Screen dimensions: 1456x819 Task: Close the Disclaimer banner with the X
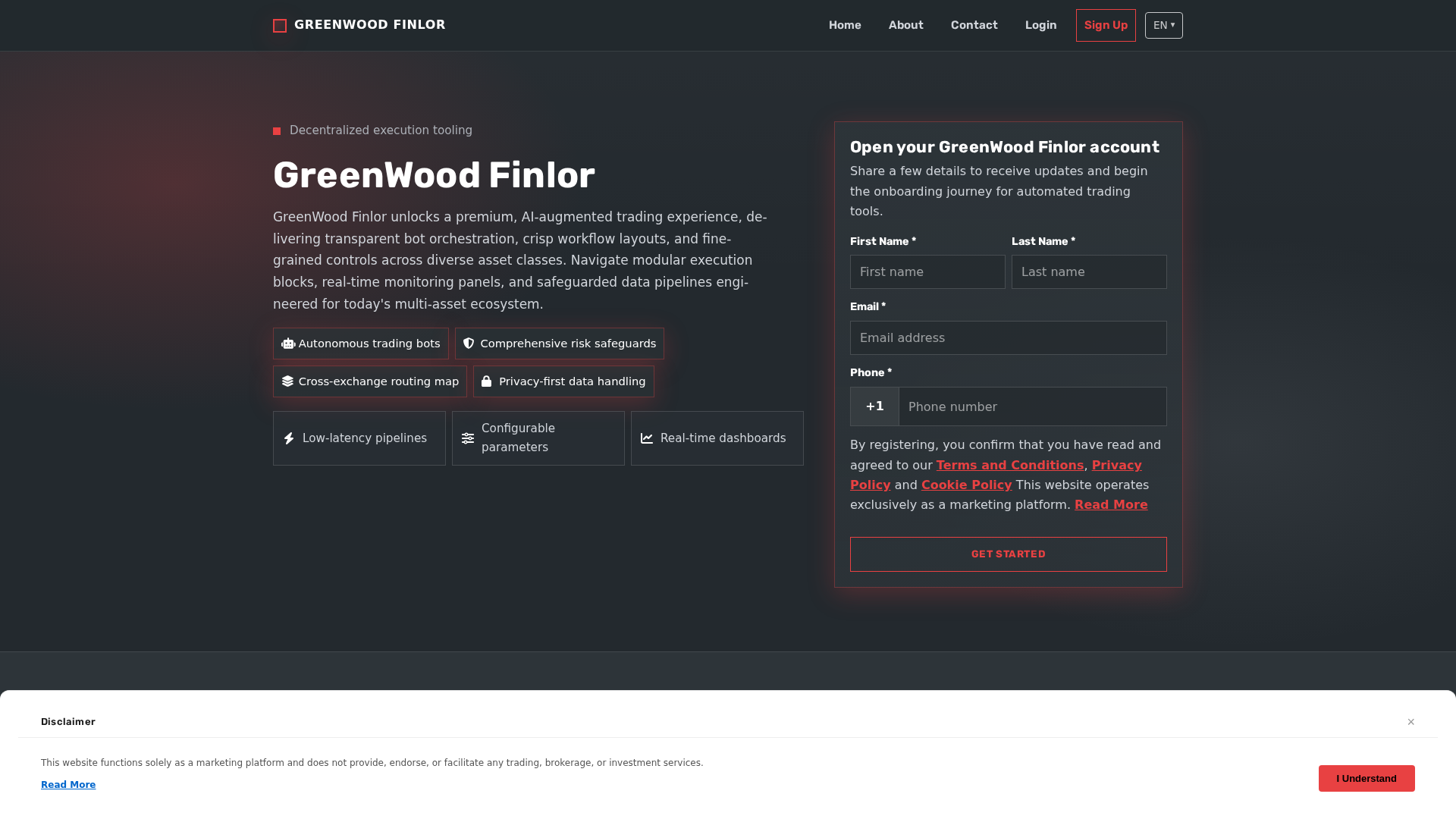coord(1411,722)
